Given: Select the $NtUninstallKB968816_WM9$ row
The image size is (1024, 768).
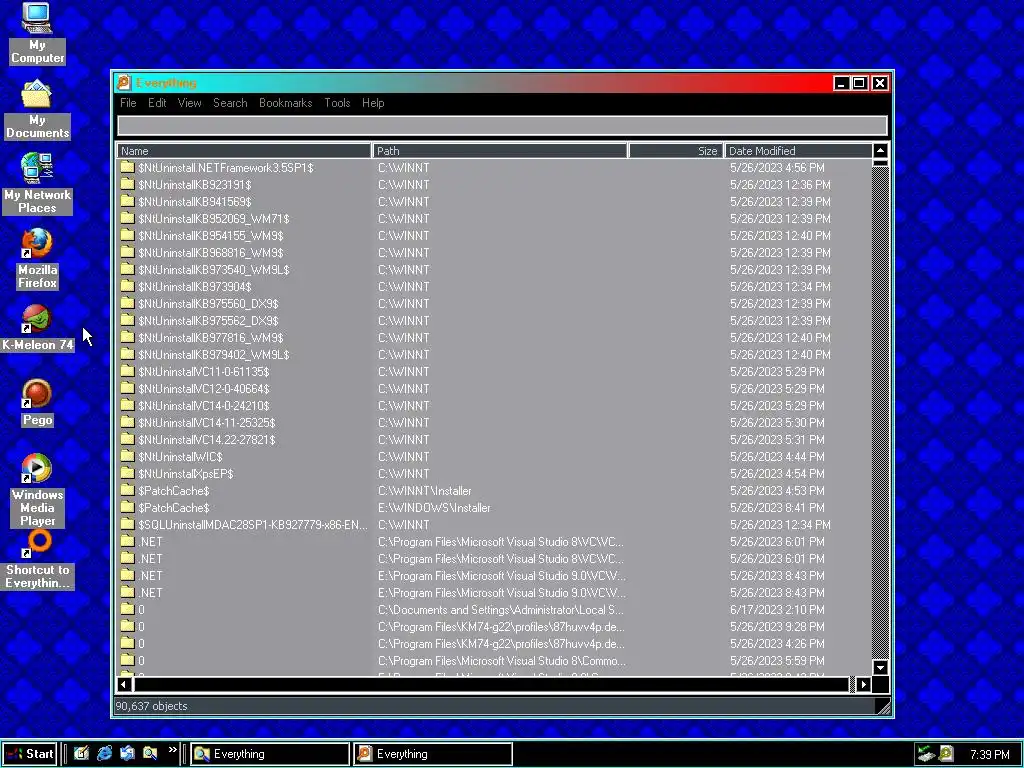Looking at the screenshot, I should click(494, 252).
